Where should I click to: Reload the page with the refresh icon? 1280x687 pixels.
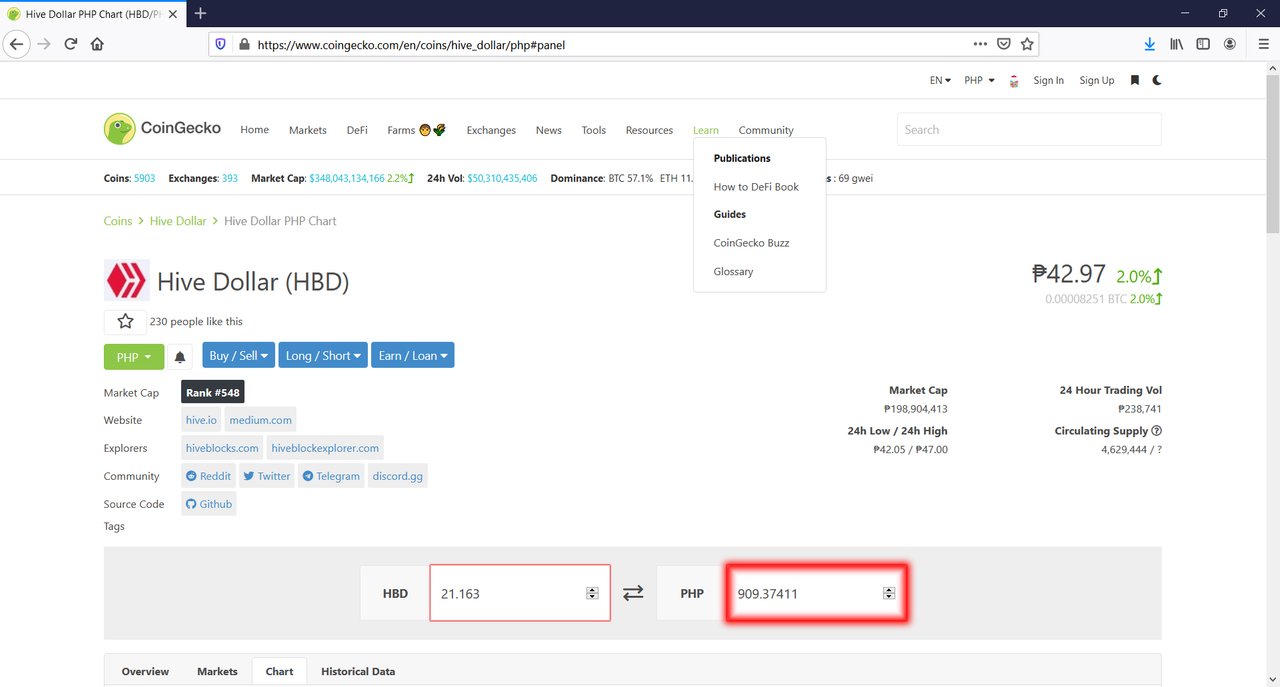(71, 44)
